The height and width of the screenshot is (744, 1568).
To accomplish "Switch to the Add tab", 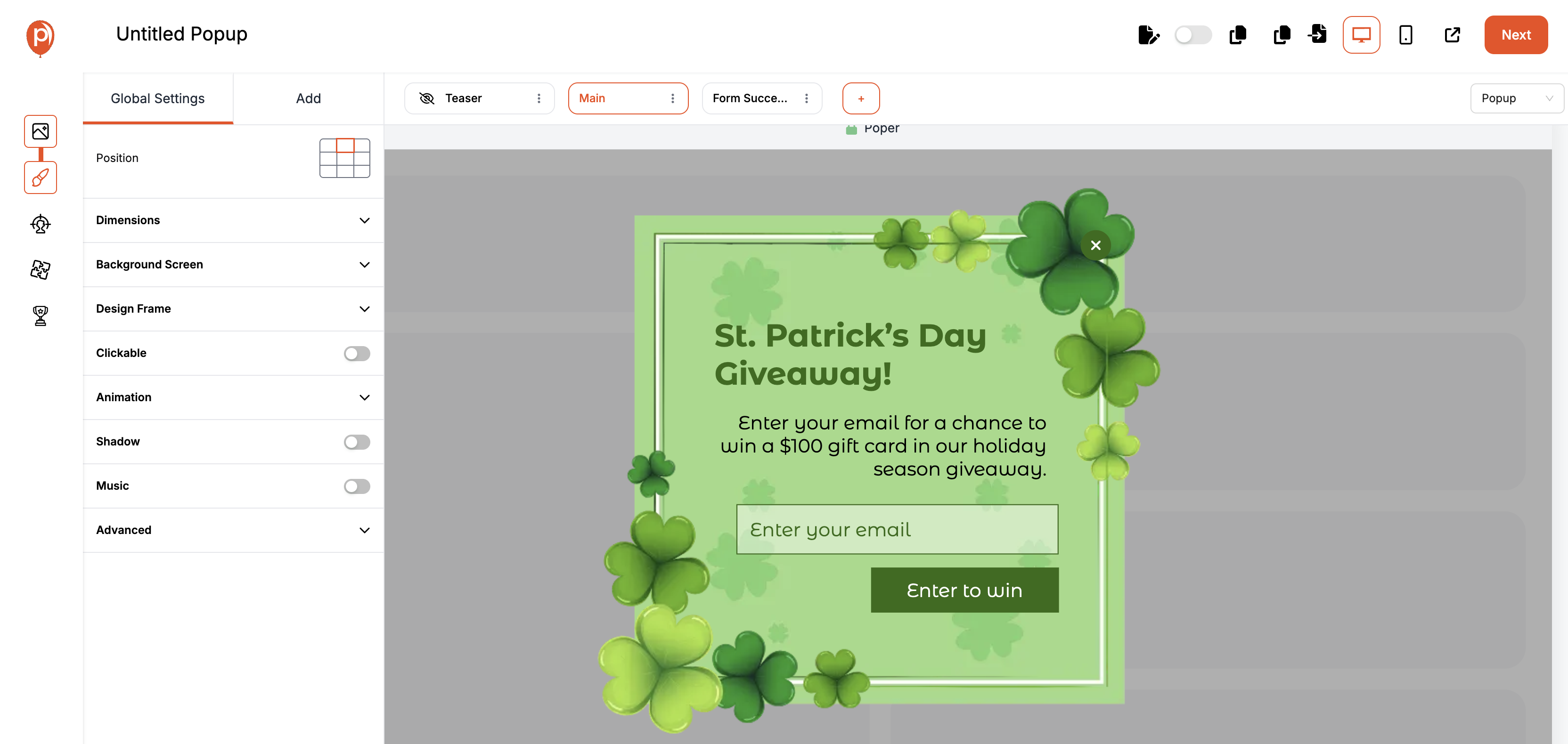I will [308, 98].
